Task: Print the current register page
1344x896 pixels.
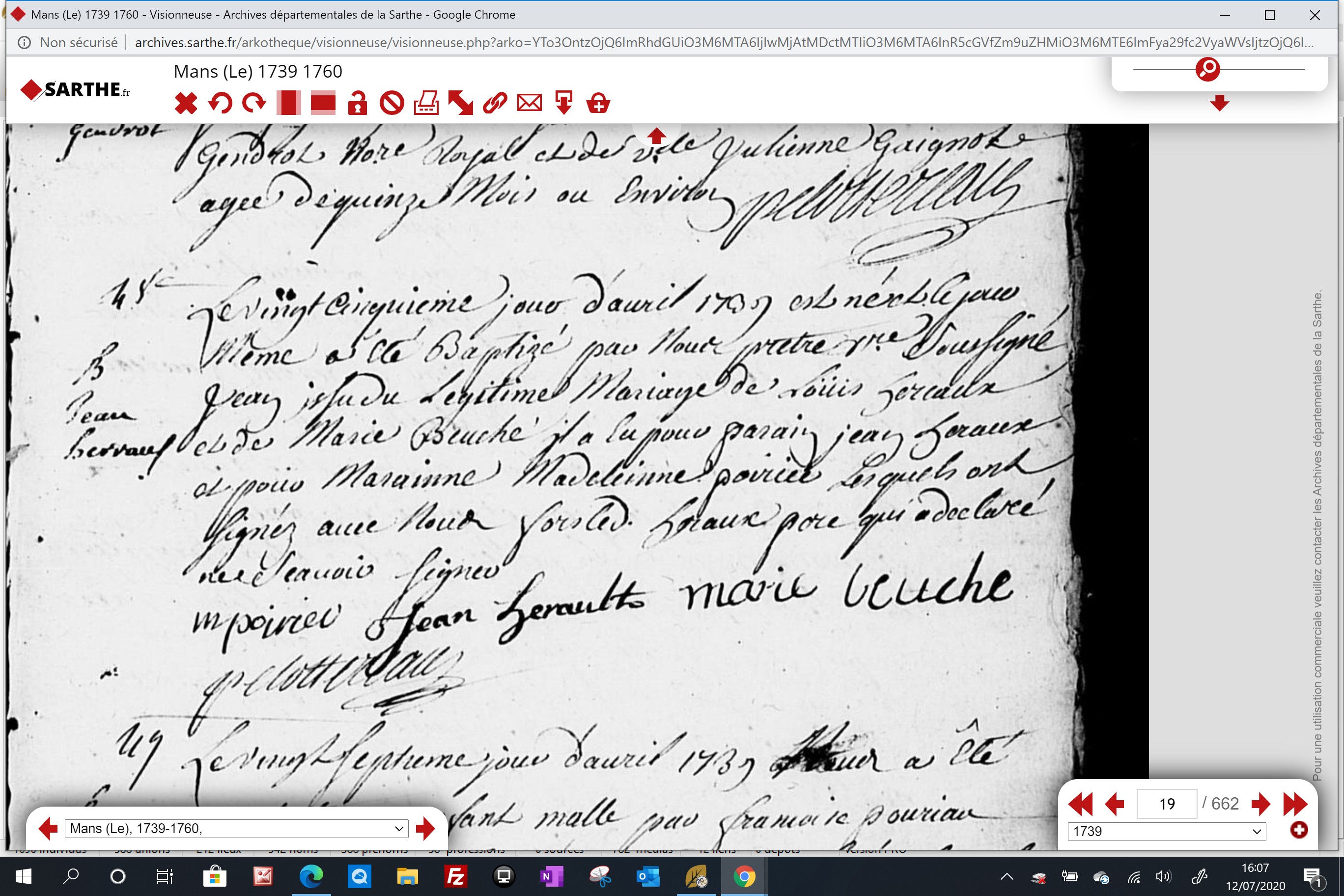Action: (x=426, y=103)
